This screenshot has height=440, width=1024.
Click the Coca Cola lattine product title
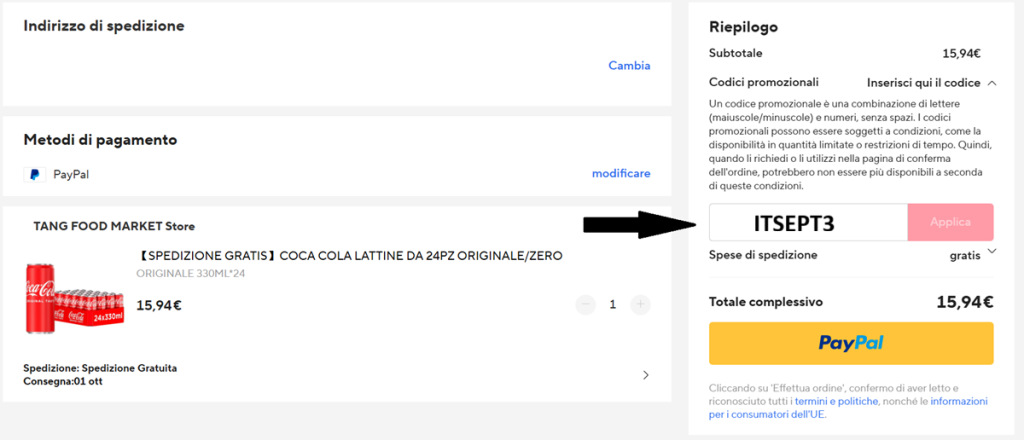[349, 255]
